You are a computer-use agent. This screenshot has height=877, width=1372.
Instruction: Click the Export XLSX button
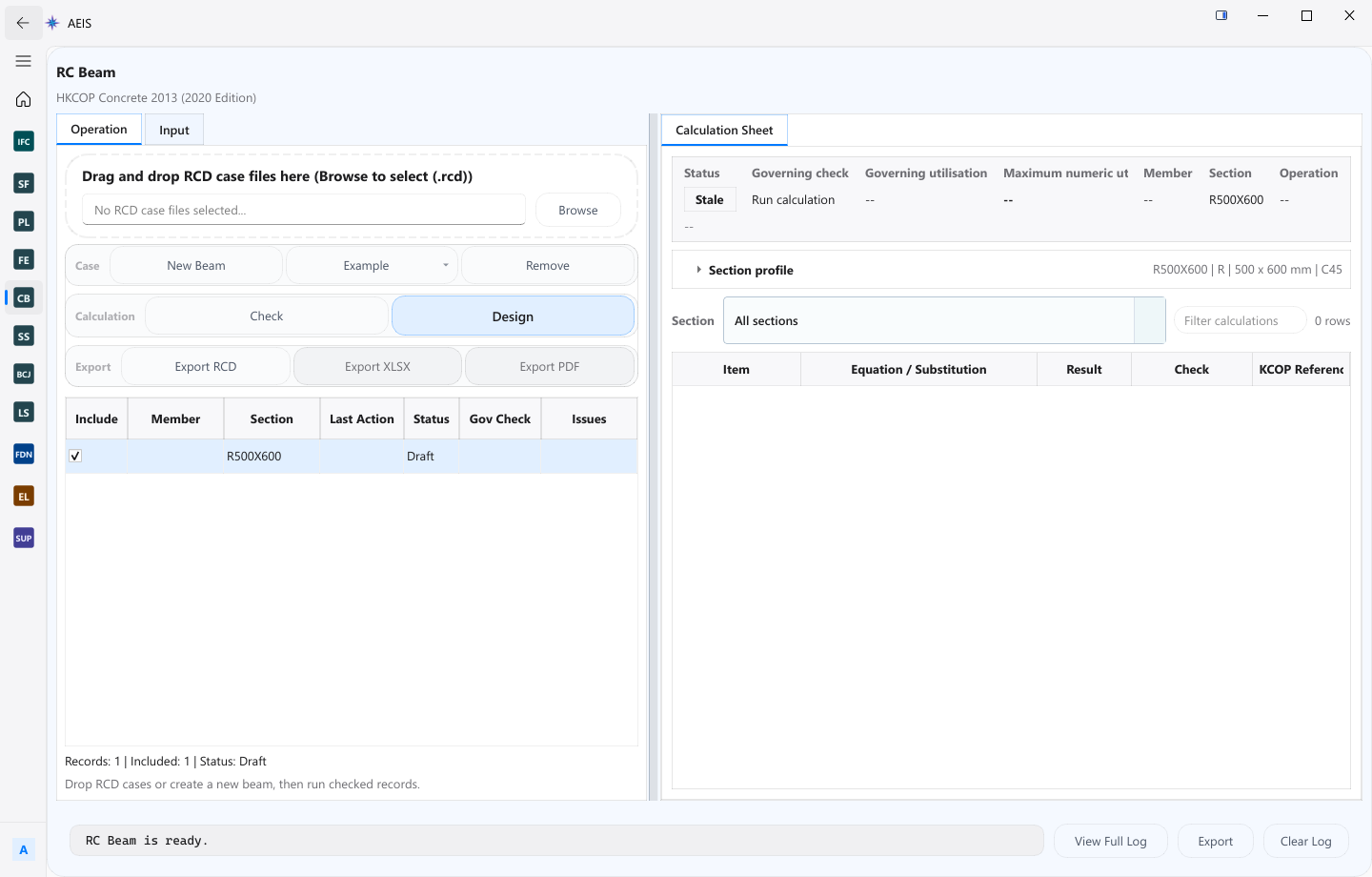[377, 366]
